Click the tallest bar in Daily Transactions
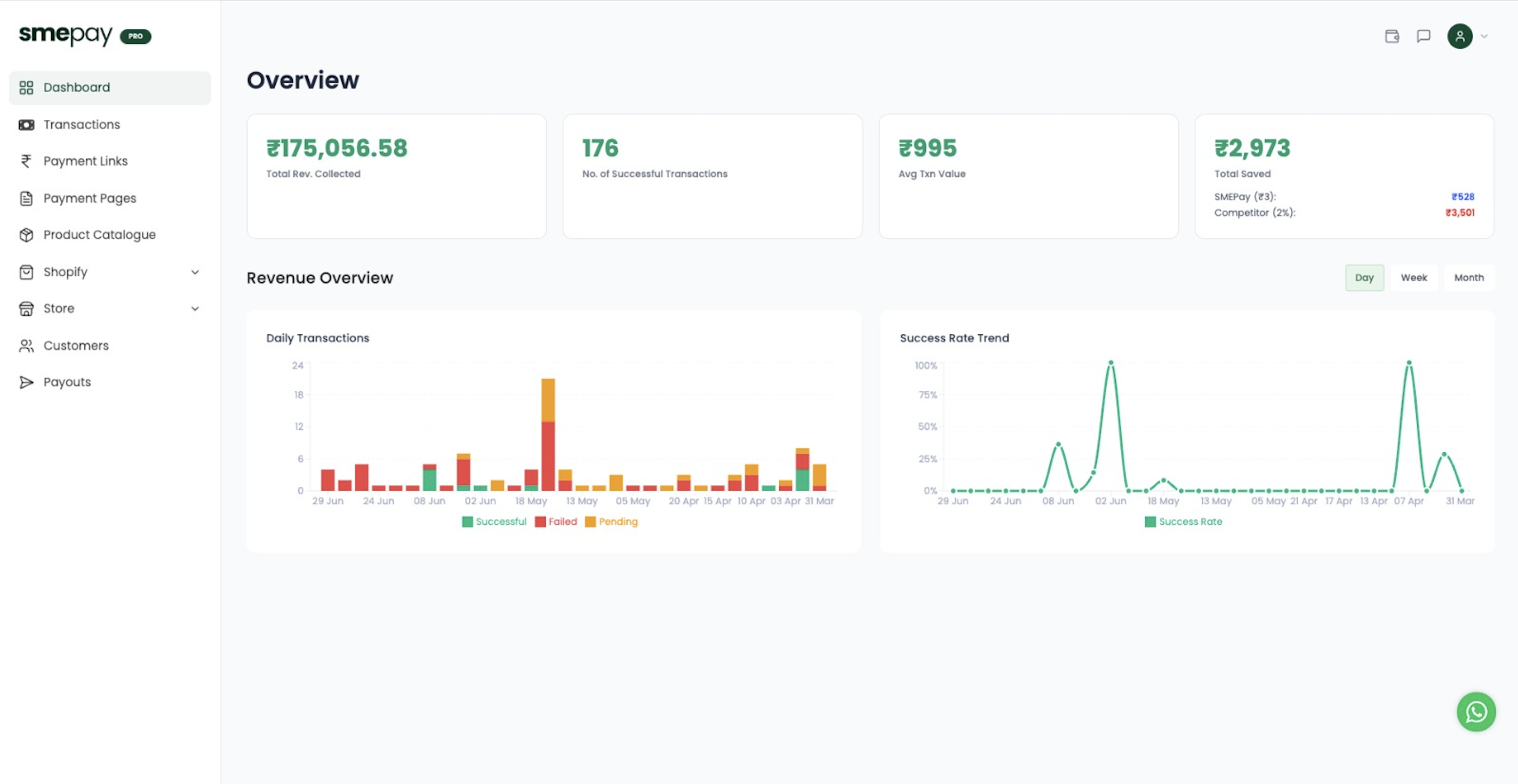 coord(548,435)
